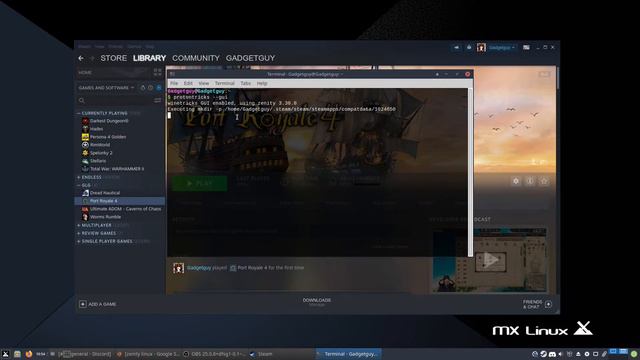The image size is (640, 360).
Task: Click the Steam tray icon
Action: point(544,354)
